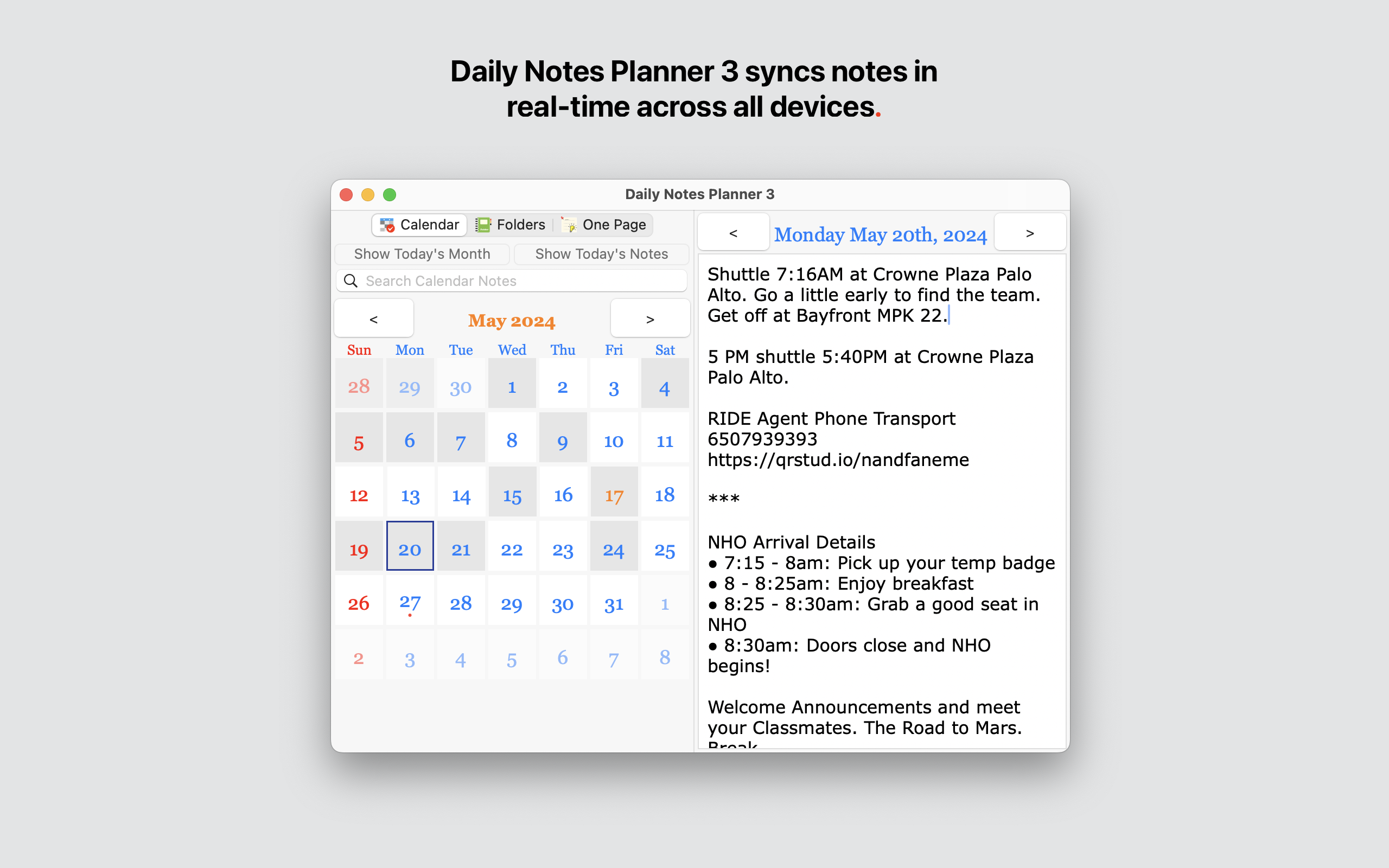This screenshot has height=868, width=1389.
Task: Go to previous month before May 2024
Action: click(374, 318)
